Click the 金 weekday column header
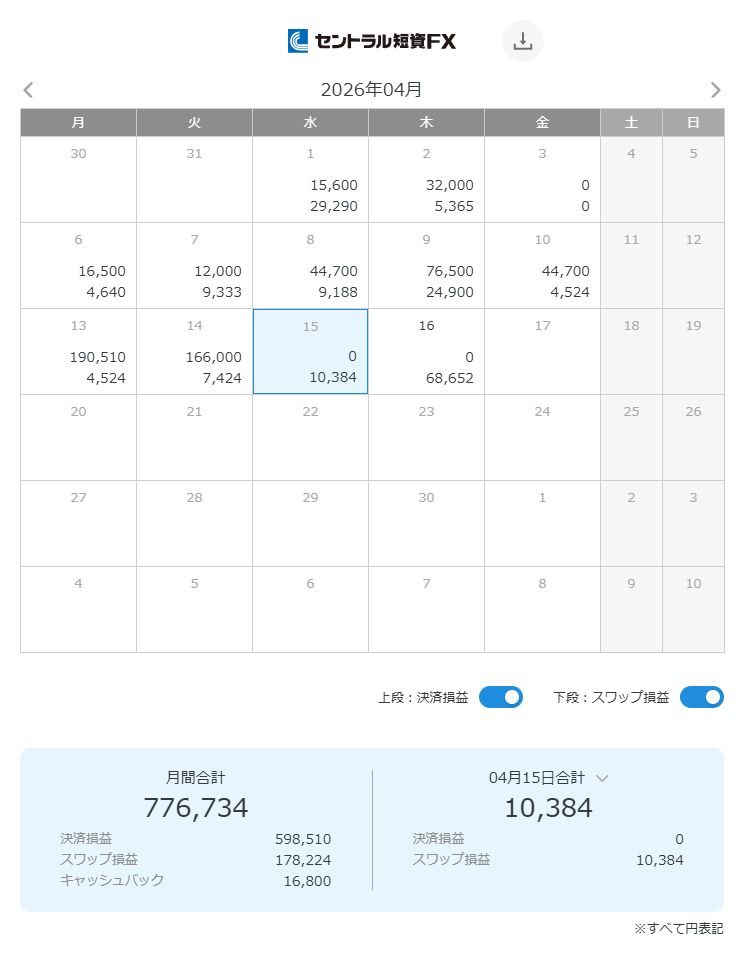Viewport: 744px width, 957px height. 542,122
